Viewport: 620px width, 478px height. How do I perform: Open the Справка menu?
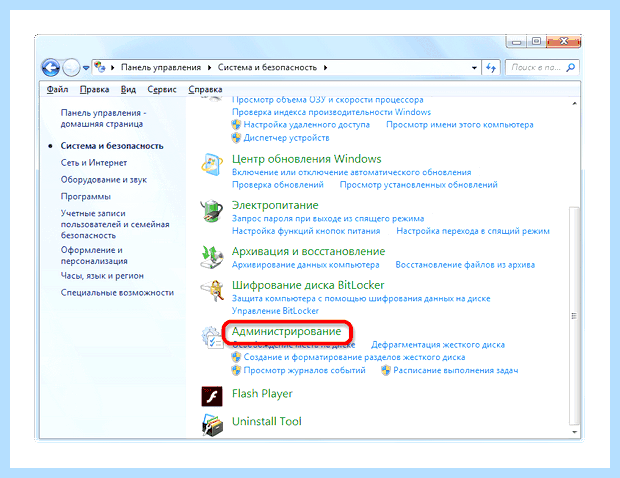coord(205,89)
